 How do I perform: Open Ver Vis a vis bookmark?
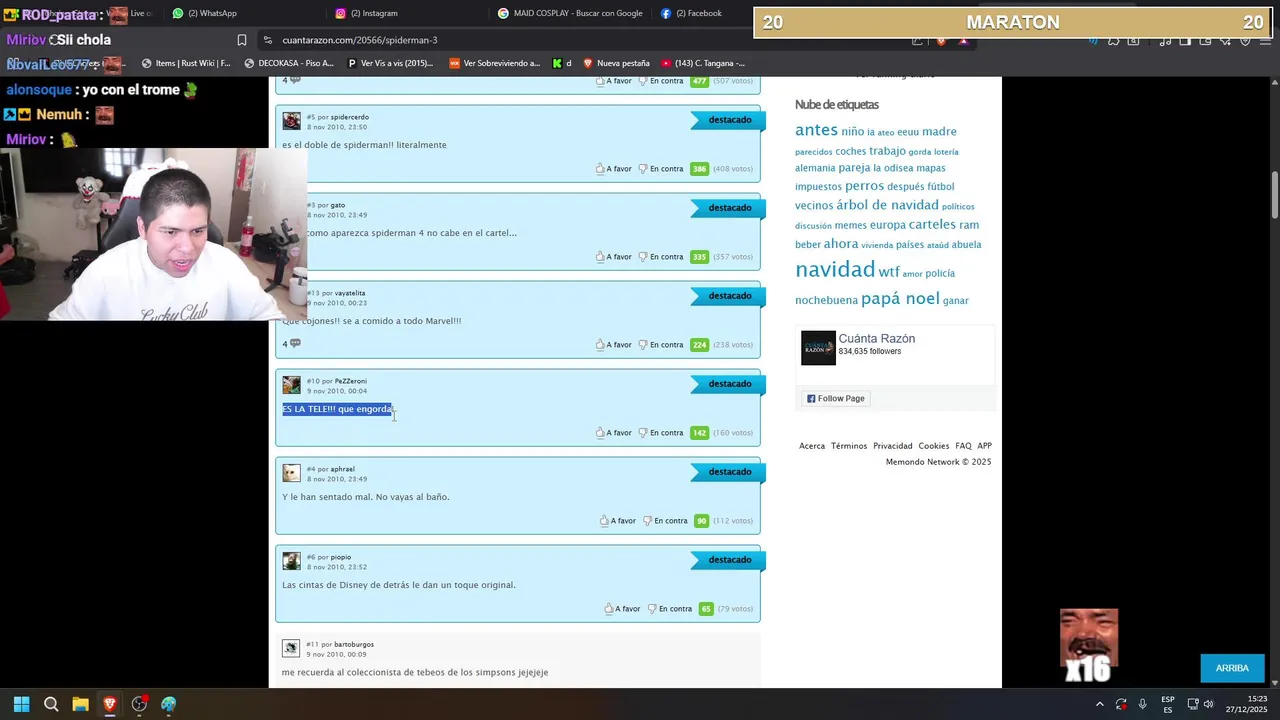coord(390,63)
